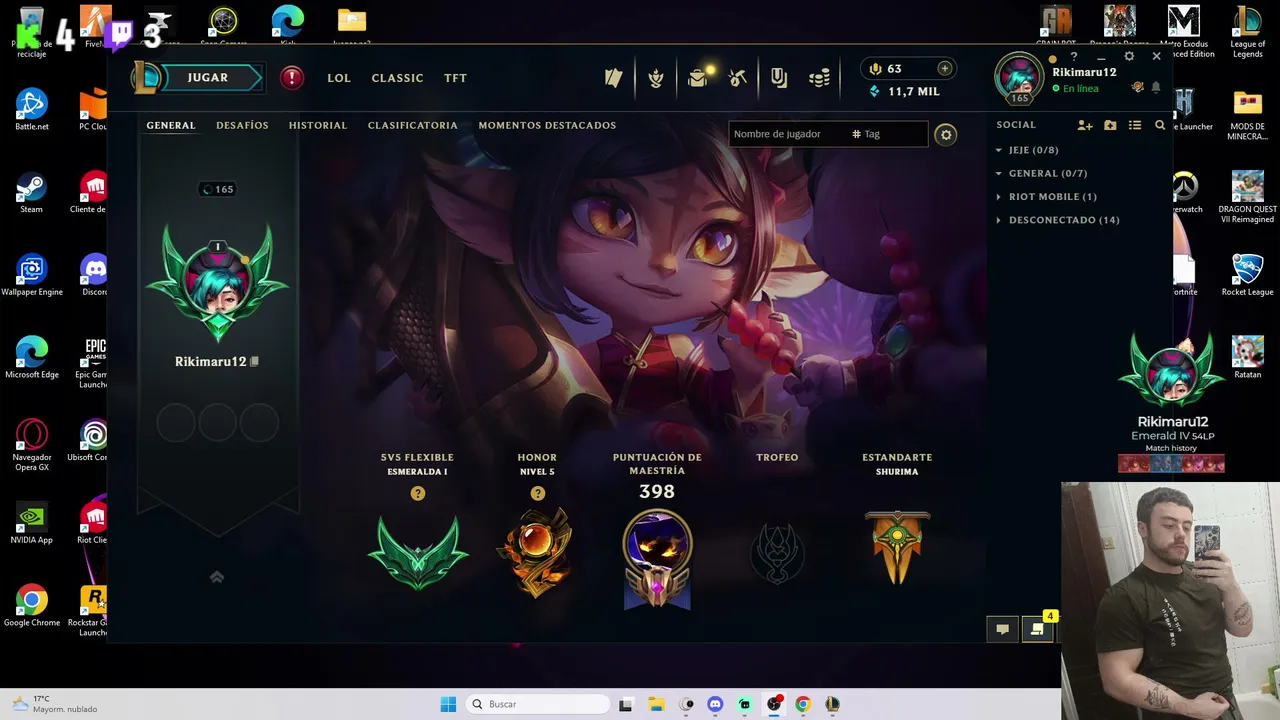Click the Honor help question mark
This screenshot has height=720, width=1280.
(x=538, y=494)
